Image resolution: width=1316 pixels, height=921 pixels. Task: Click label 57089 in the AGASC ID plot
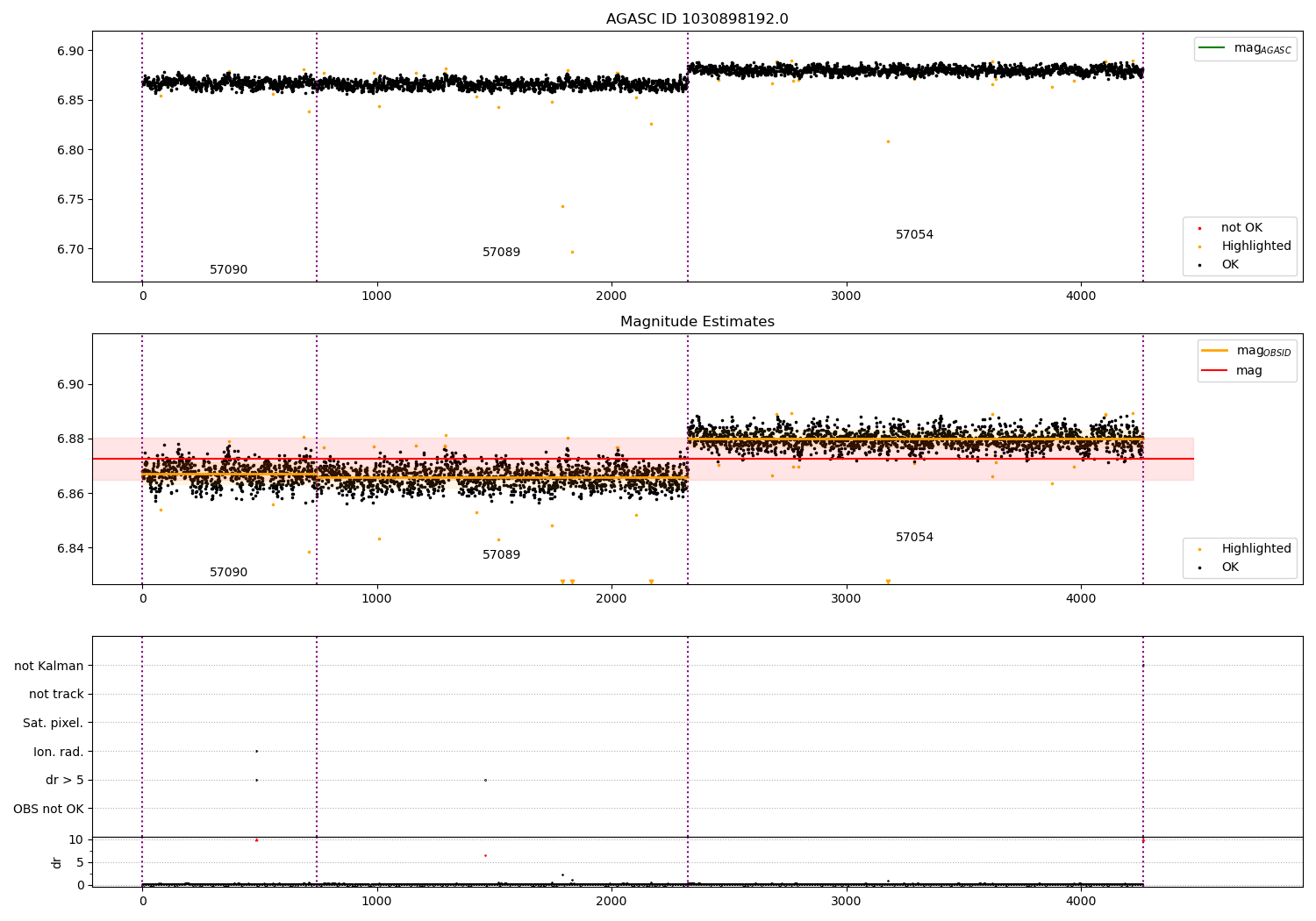501,253
